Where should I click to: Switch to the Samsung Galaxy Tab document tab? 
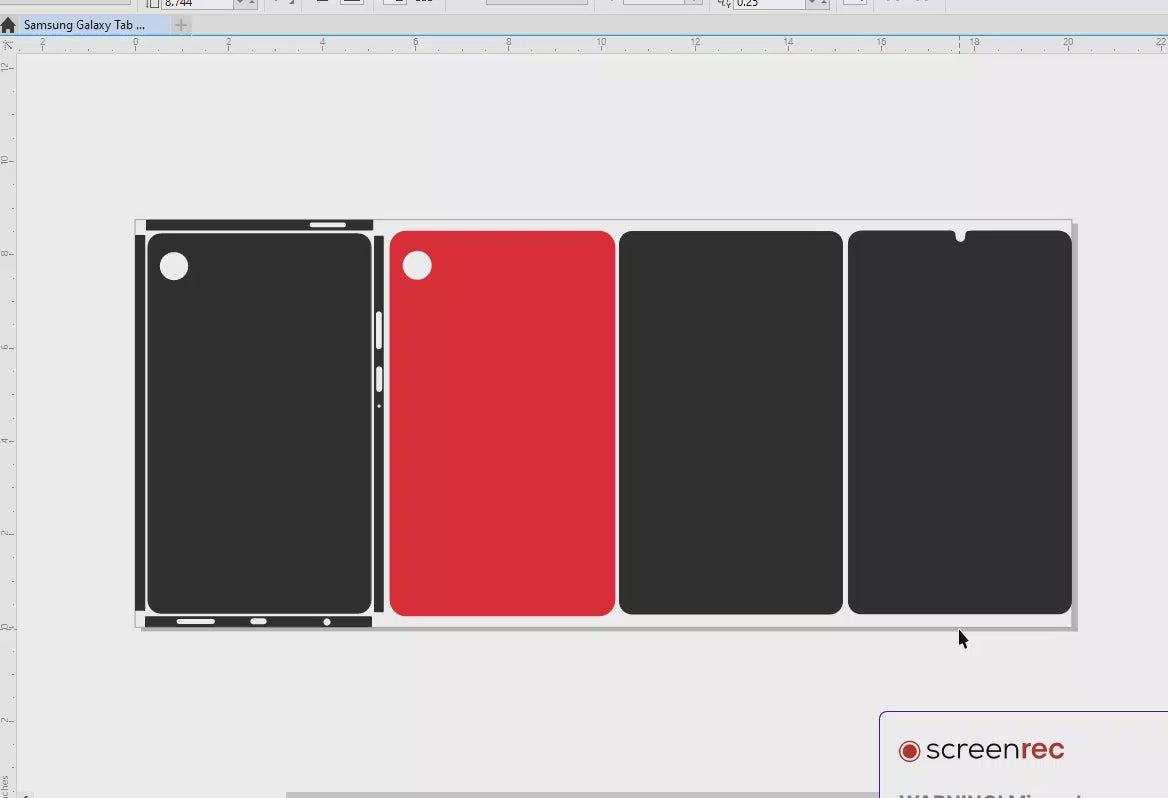(x=85, y=25)
